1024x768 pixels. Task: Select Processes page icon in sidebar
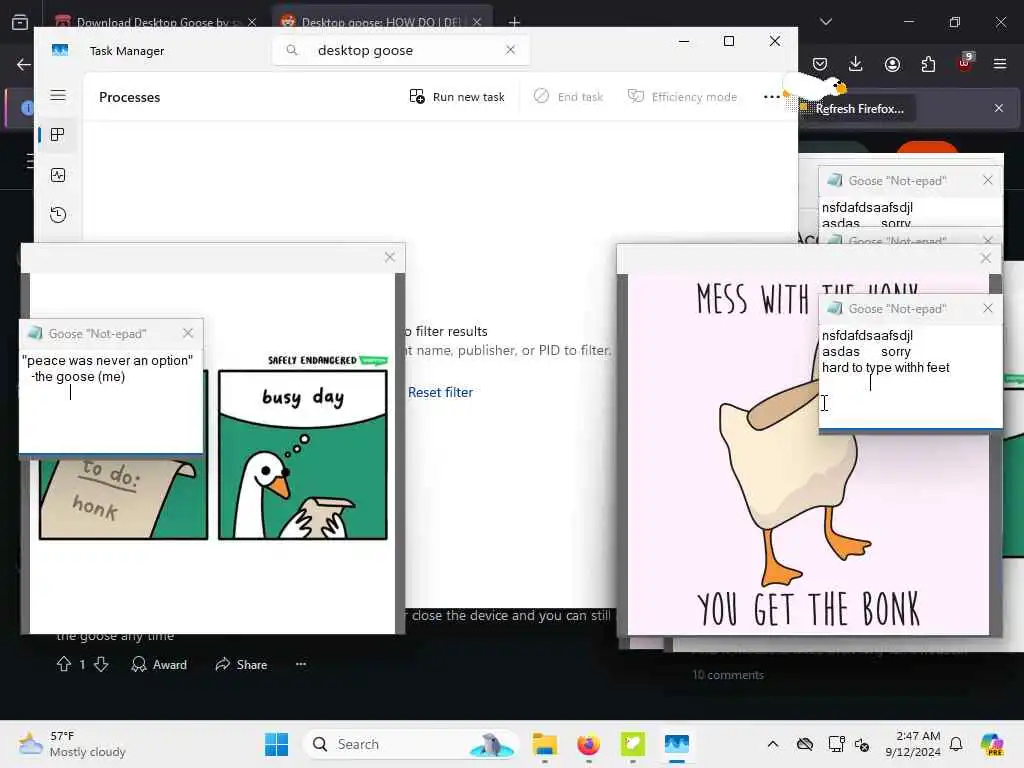pos(57,135)
